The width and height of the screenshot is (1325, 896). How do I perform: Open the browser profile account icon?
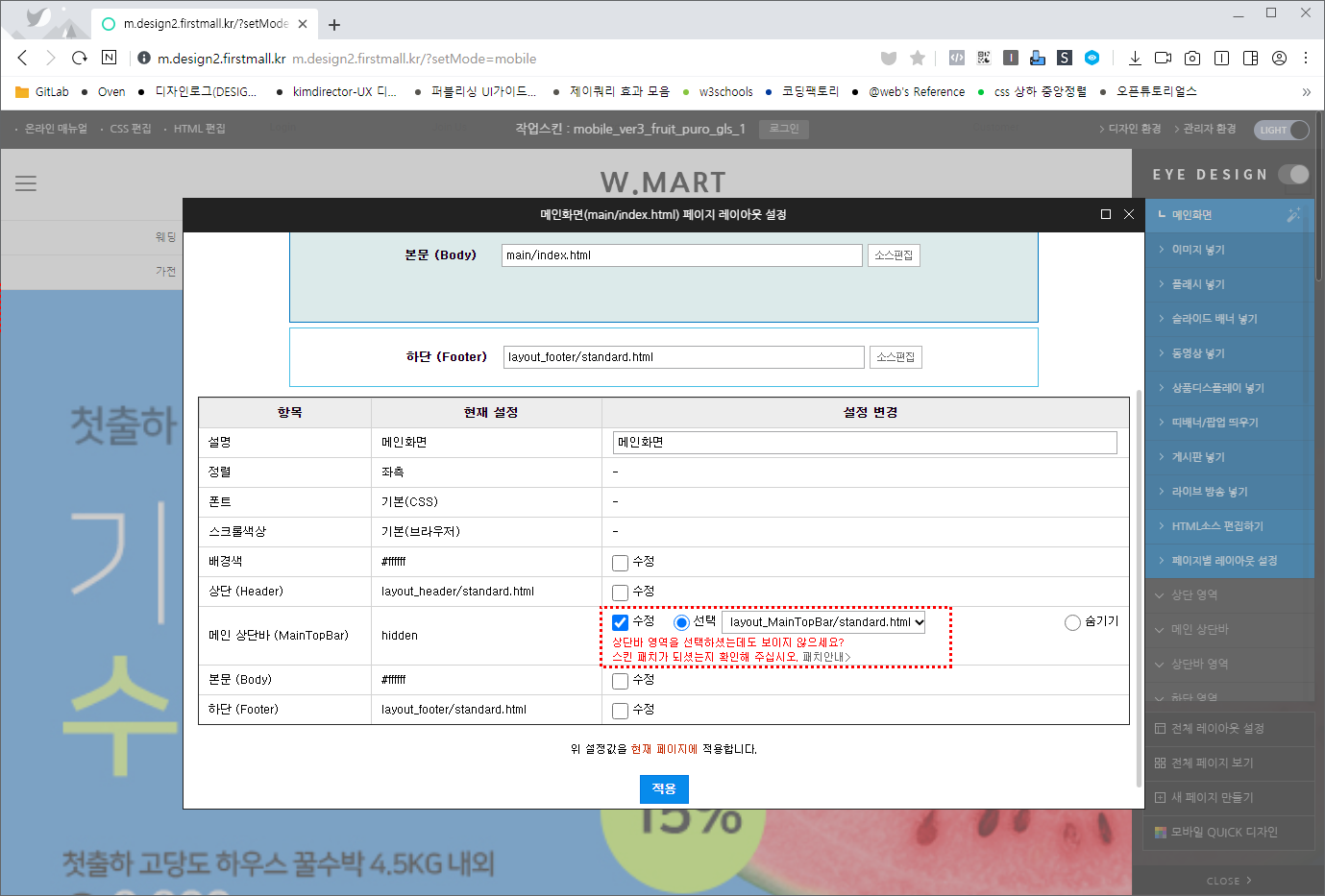tap(1279, 58)
